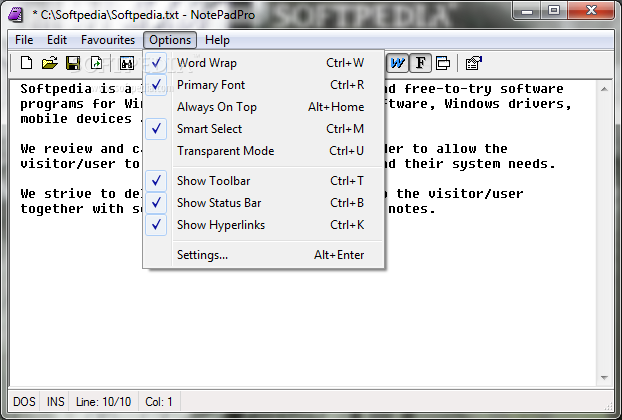This screenshot has height=420, width=622.
Task: Open settings via the checklist toolbar icon
Action: [473, 63]
